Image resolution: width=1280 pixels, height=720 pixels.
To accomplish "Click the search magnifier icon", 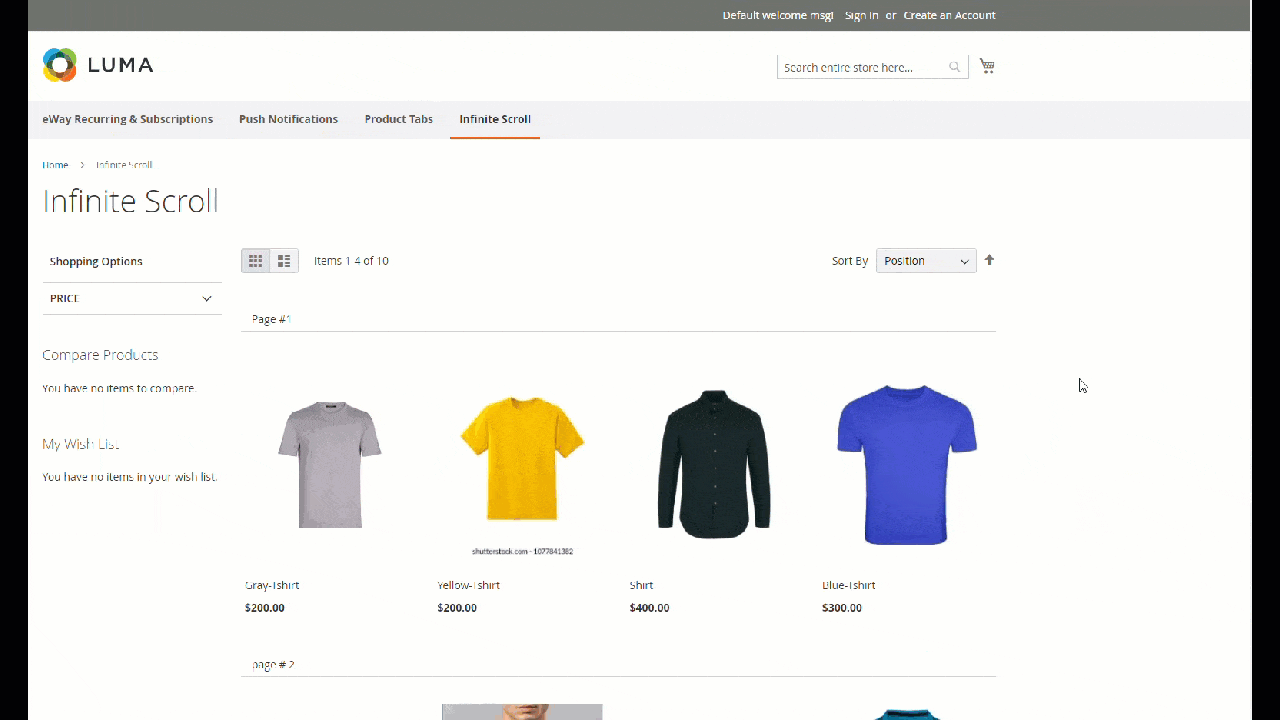I will [x=953, y=66].
